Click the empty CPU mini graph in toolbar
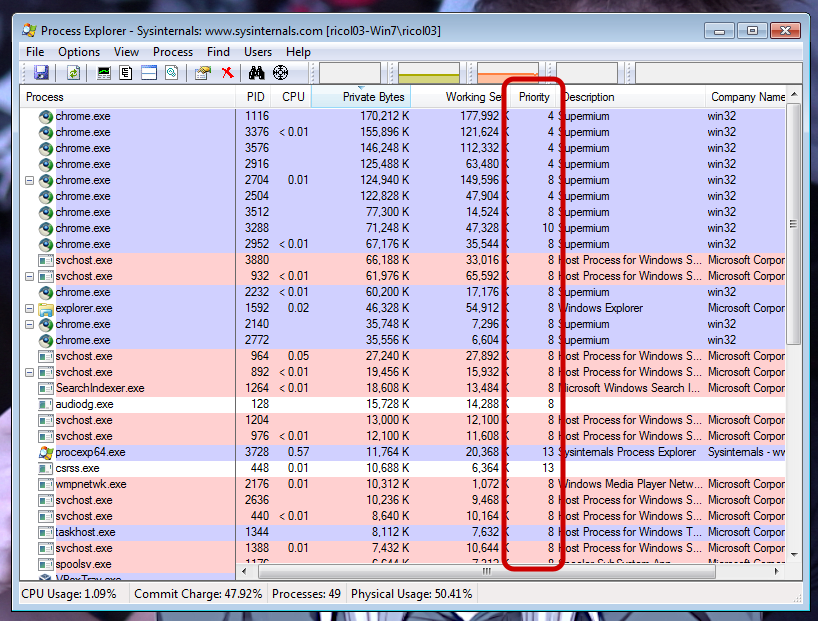The width and height of the screenshot is (818, 621). (x=350, y=73)
